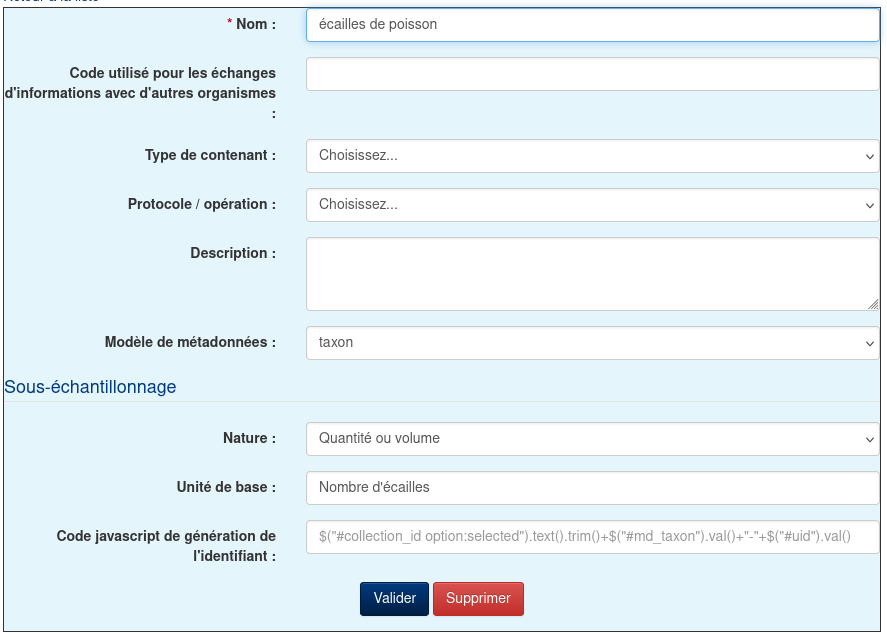Screen dimensions: 887x637
Task: Expand the Protocole / opération dropdown
Action: coord(592,205)
